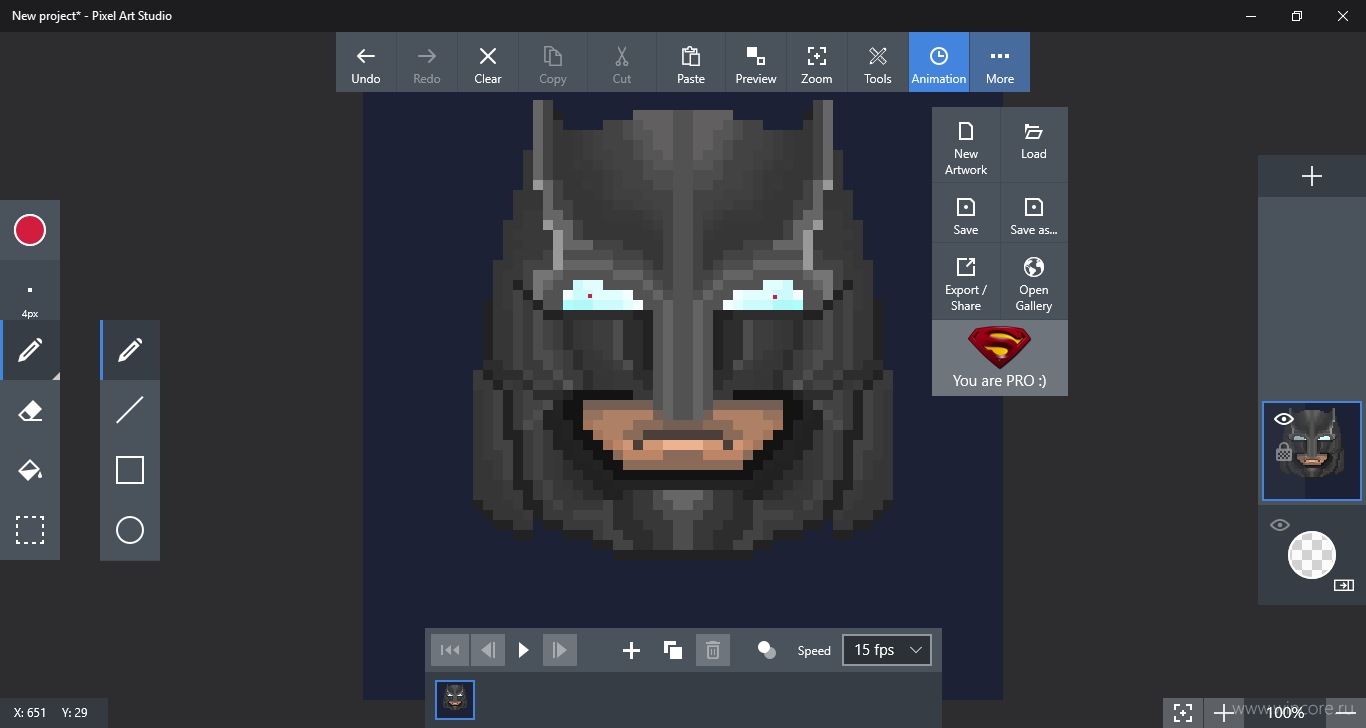Choose Save as... option
The image size is (1366, 728).
pos(1034,213)
